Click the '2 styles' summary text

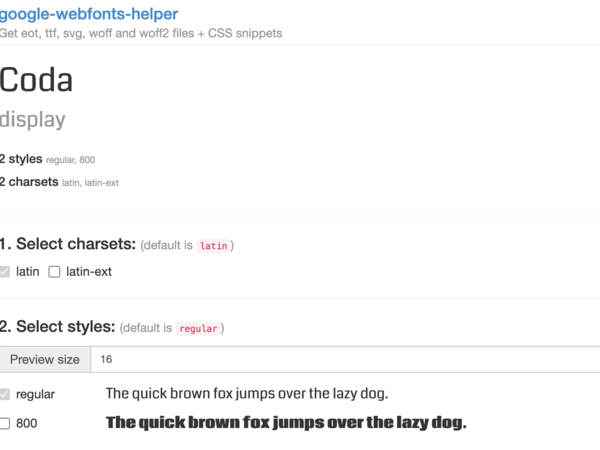coord(21,159)
